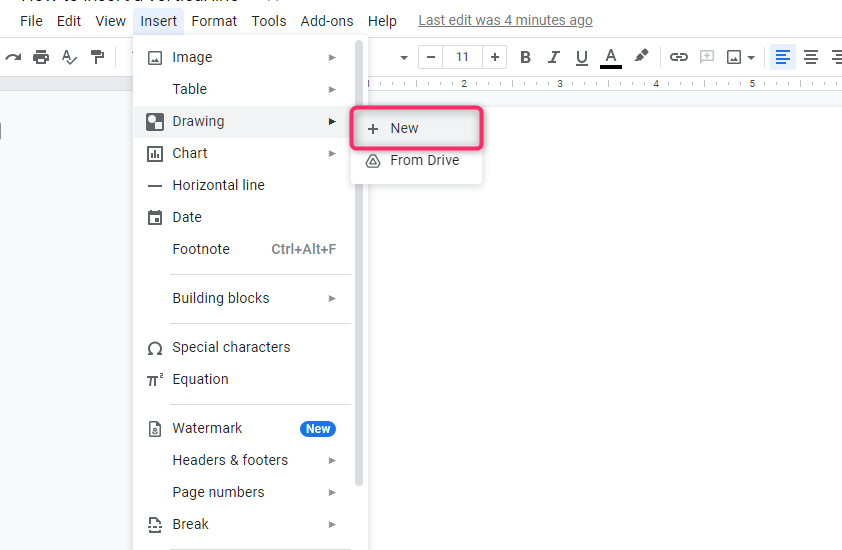Click the print icon
Viewport: 842px width, 550px height.
coord(41,57)
